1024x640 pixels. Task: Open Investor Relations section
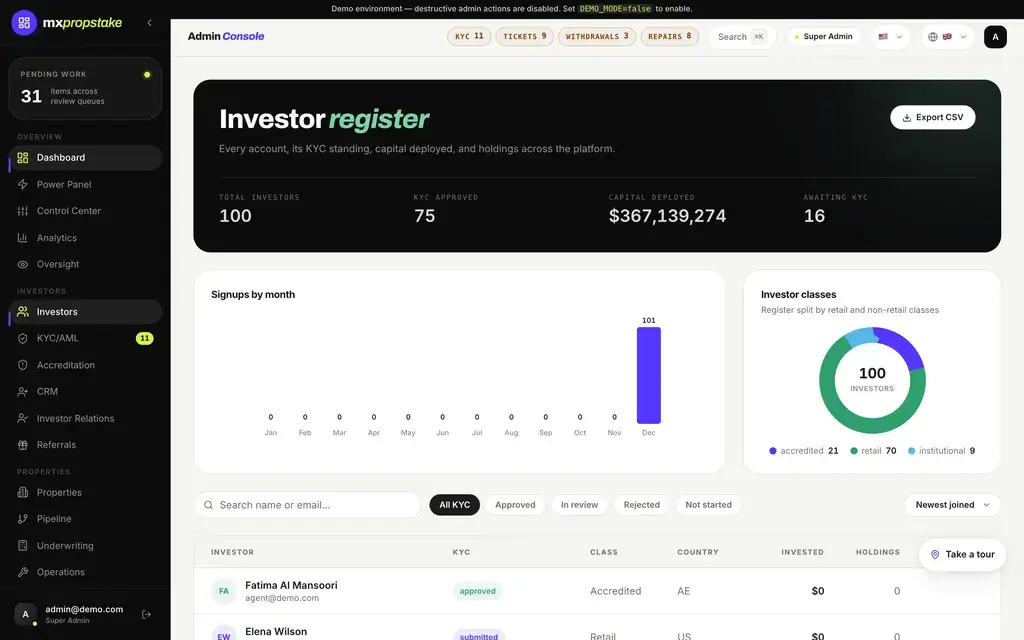coord(86,418)
